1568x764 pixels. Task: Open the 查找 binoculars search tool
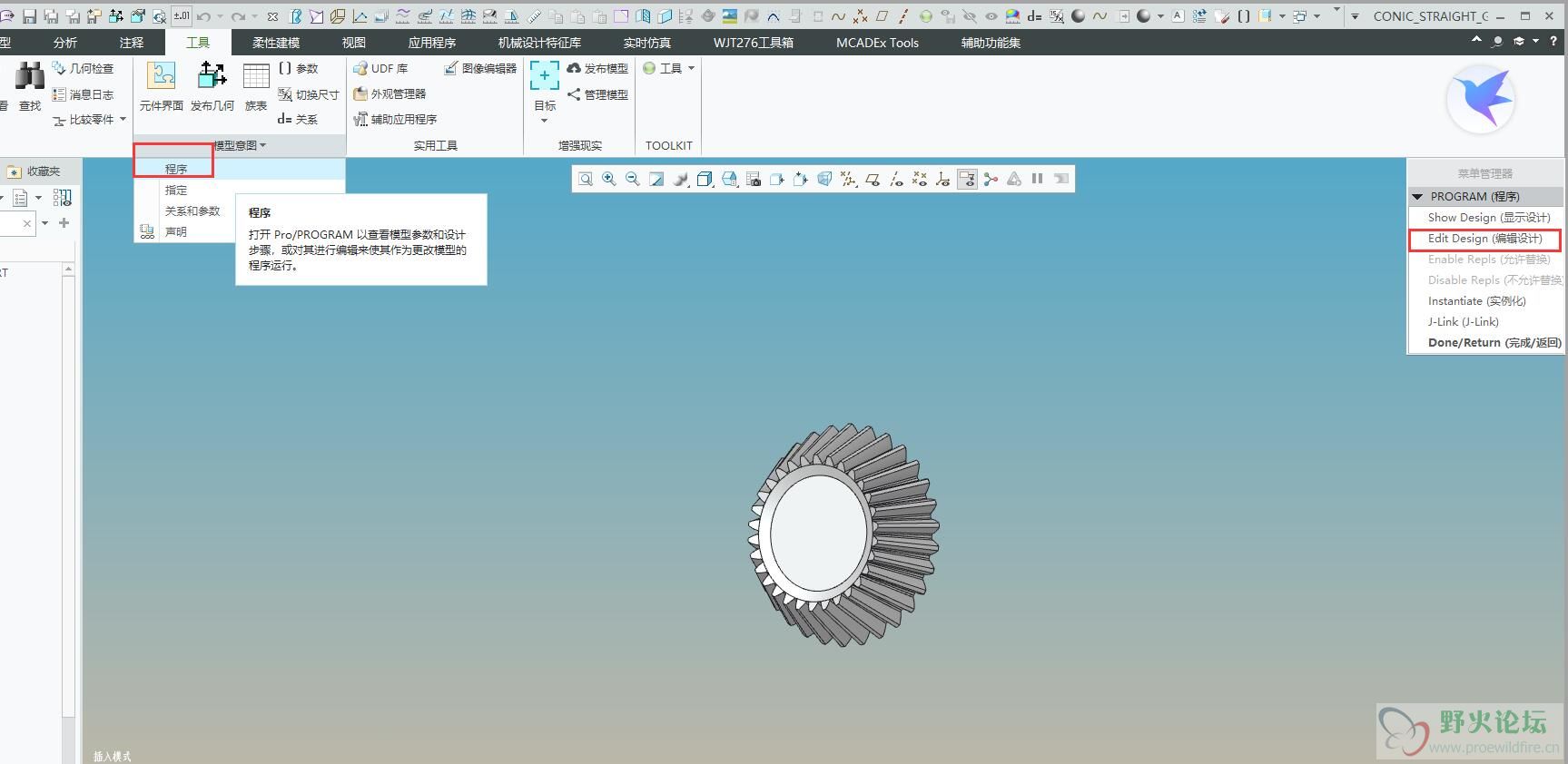[x=30, y=87]
